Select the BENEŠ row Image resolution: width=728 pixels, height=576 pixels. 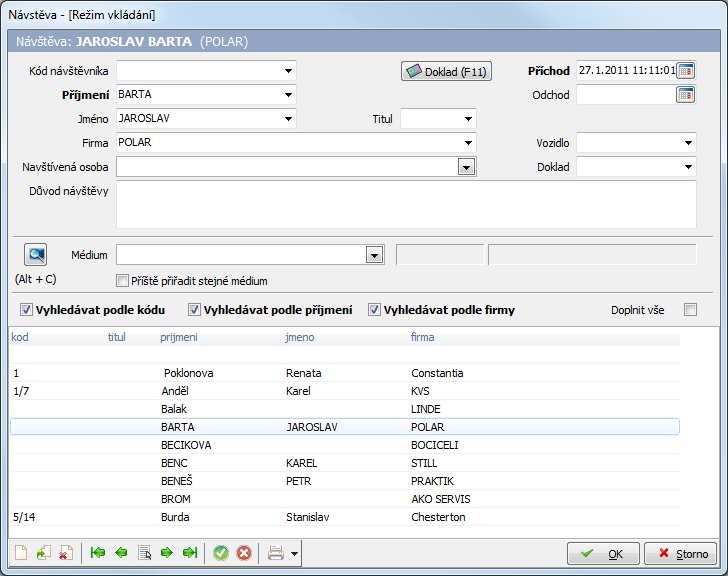tap(345, 481)
